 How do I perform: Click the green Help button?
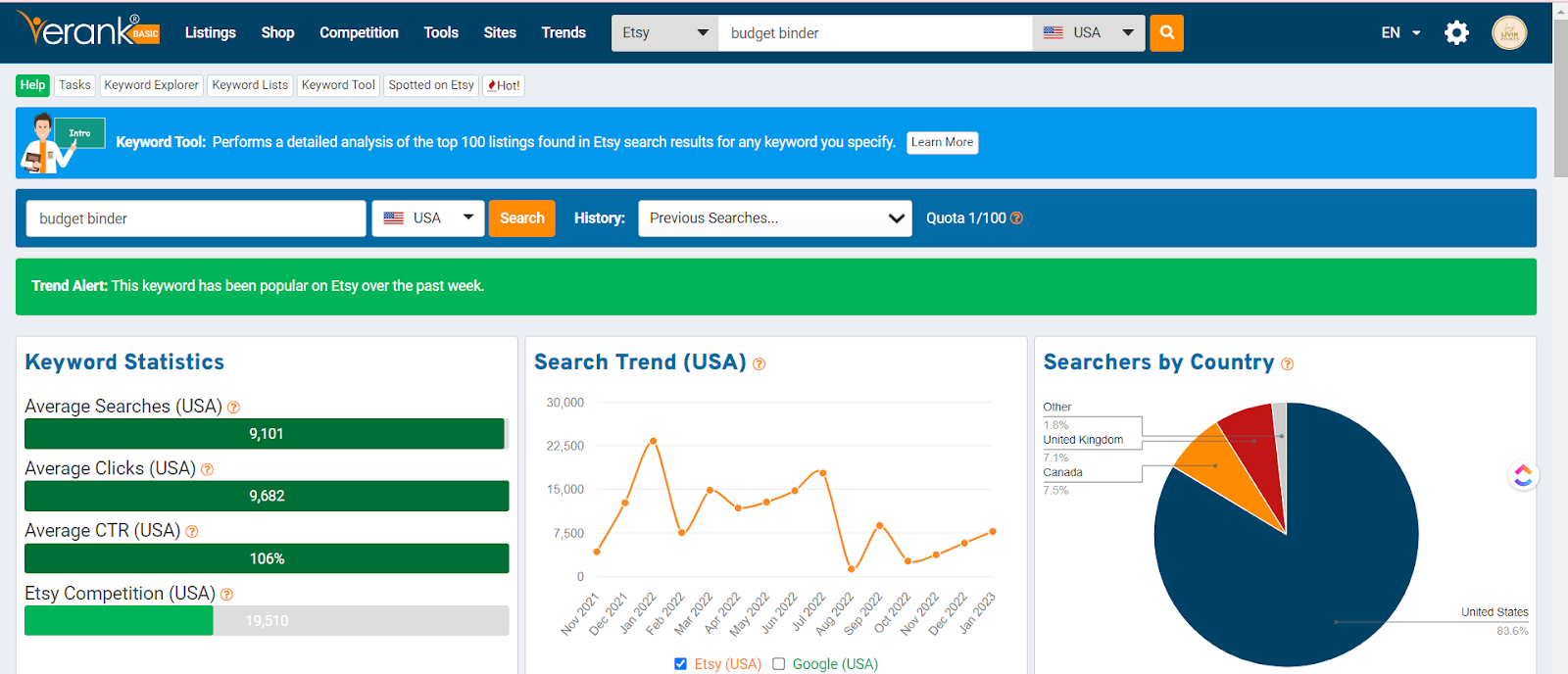tap(32, 85)
